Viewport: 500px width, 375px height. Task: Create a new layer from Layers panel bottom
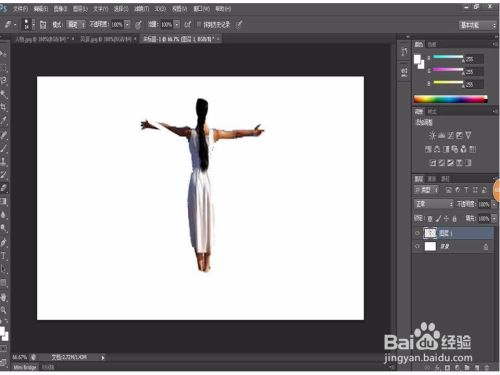(x=477, y=367)
